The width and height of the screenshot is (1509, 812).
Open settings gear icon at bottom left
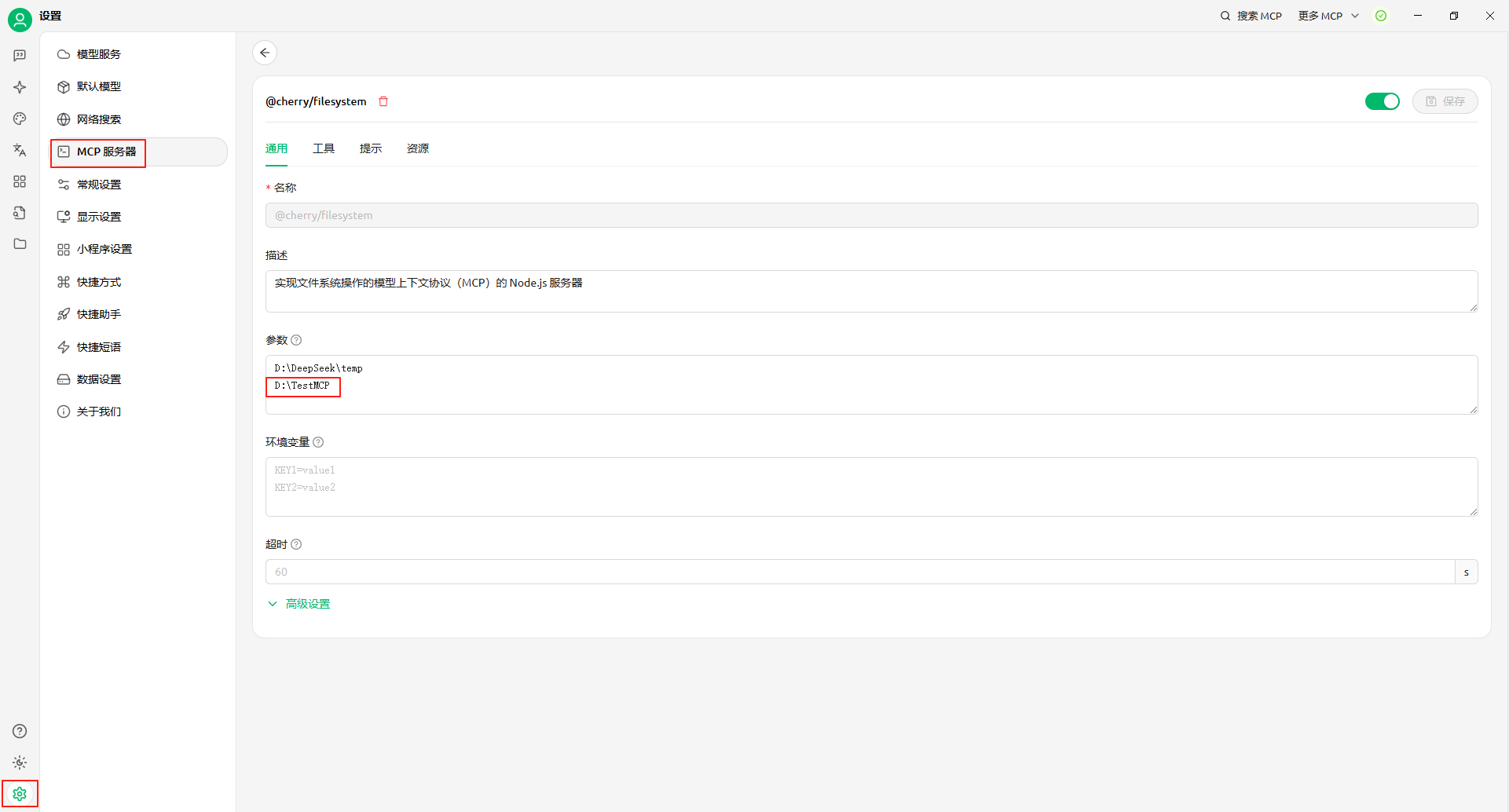20,794
